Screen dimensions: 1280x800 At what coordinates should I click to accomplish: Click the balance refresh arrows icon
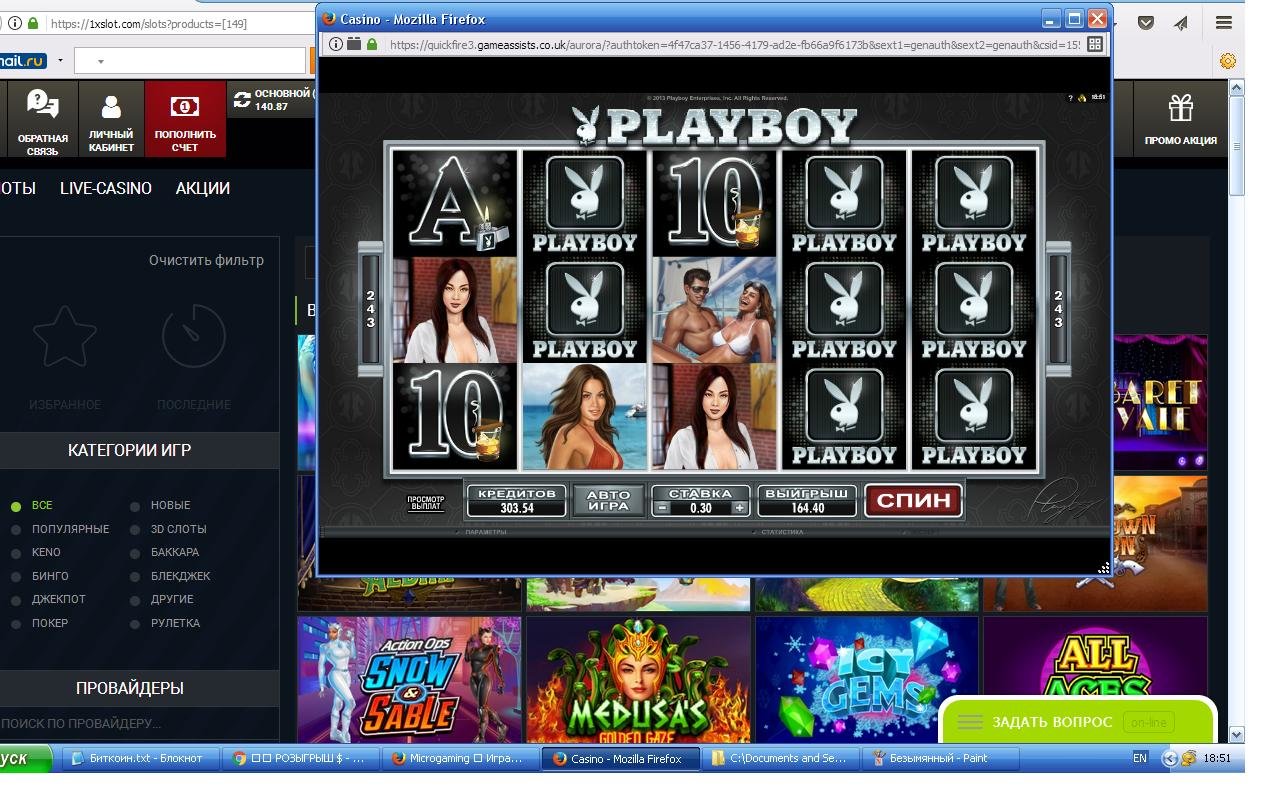pos(242,99)
